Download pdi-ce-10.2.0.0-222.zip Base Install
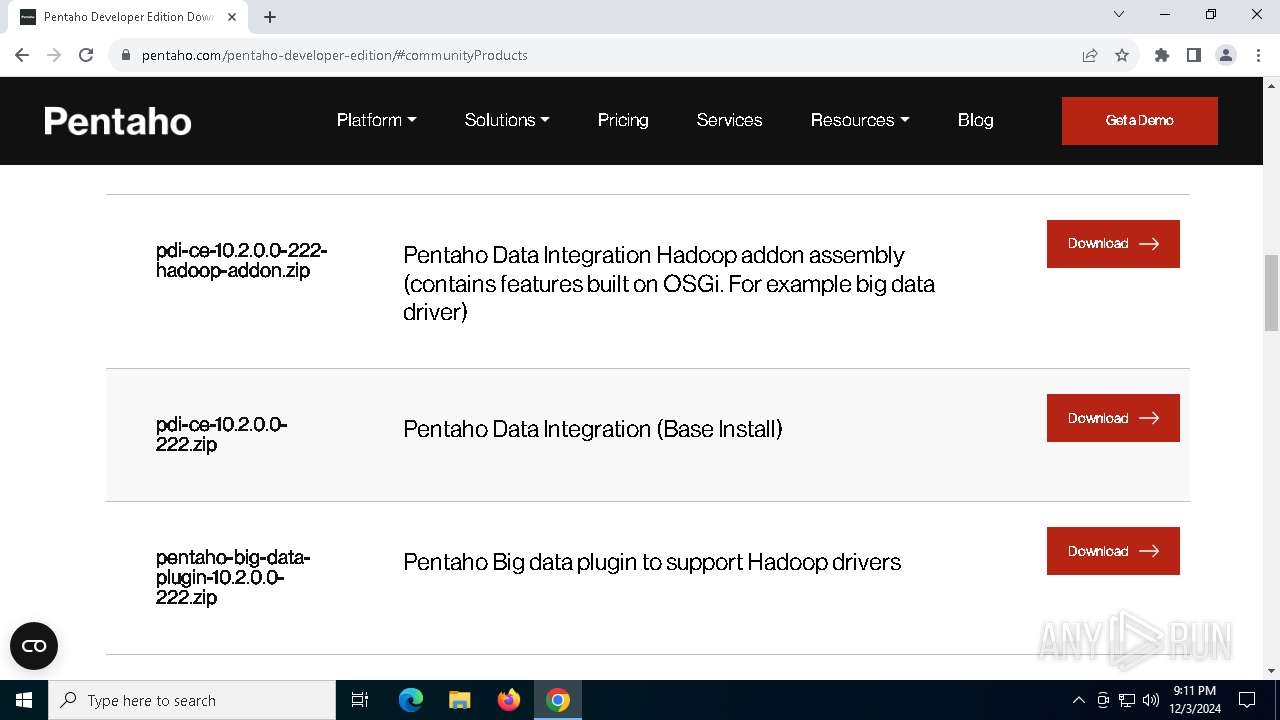Viewport: 1280px width, 720px height. (1113, 418)
